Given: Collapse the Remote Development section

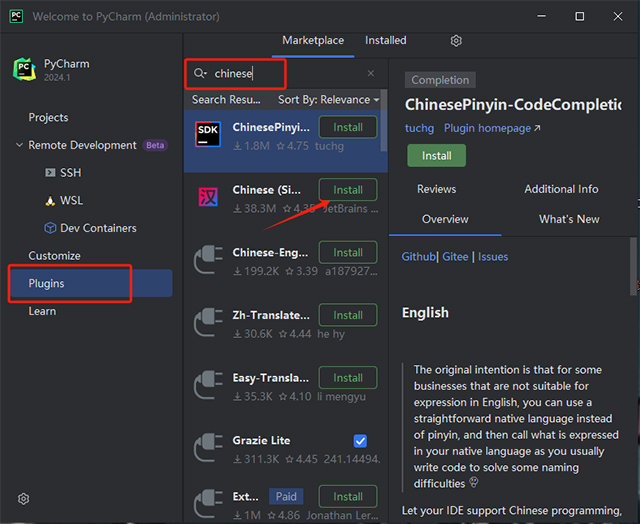Looking at the screenshot, I should (19, 145).
